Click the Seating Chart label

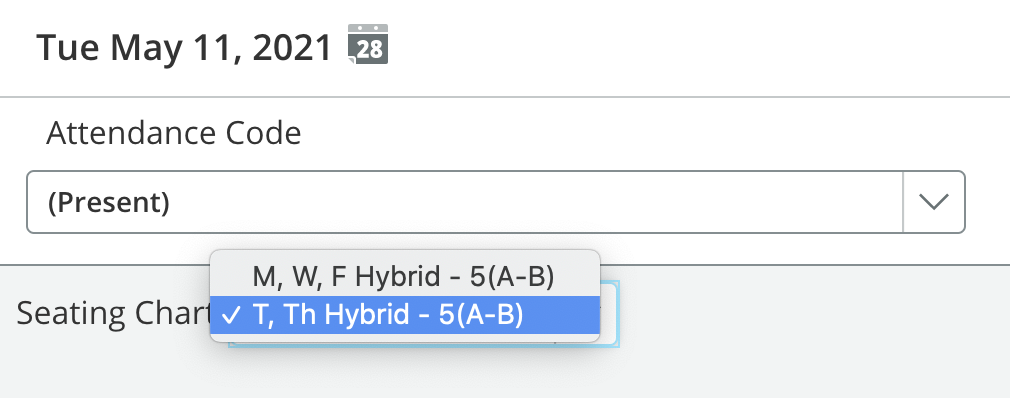[x=114, y=314]
